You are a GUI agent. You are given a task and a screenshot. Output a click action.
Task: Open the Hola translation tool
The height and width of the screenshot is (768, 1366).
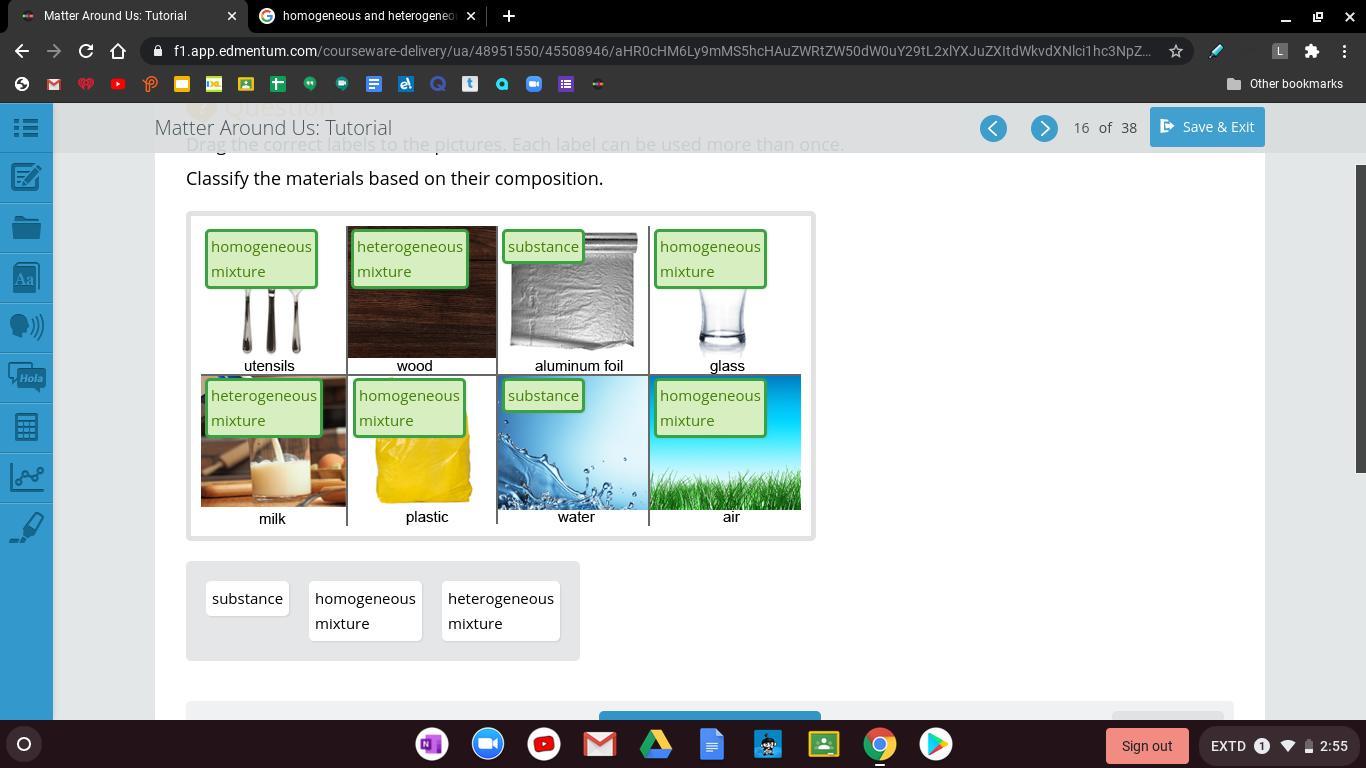coord(26,377)
